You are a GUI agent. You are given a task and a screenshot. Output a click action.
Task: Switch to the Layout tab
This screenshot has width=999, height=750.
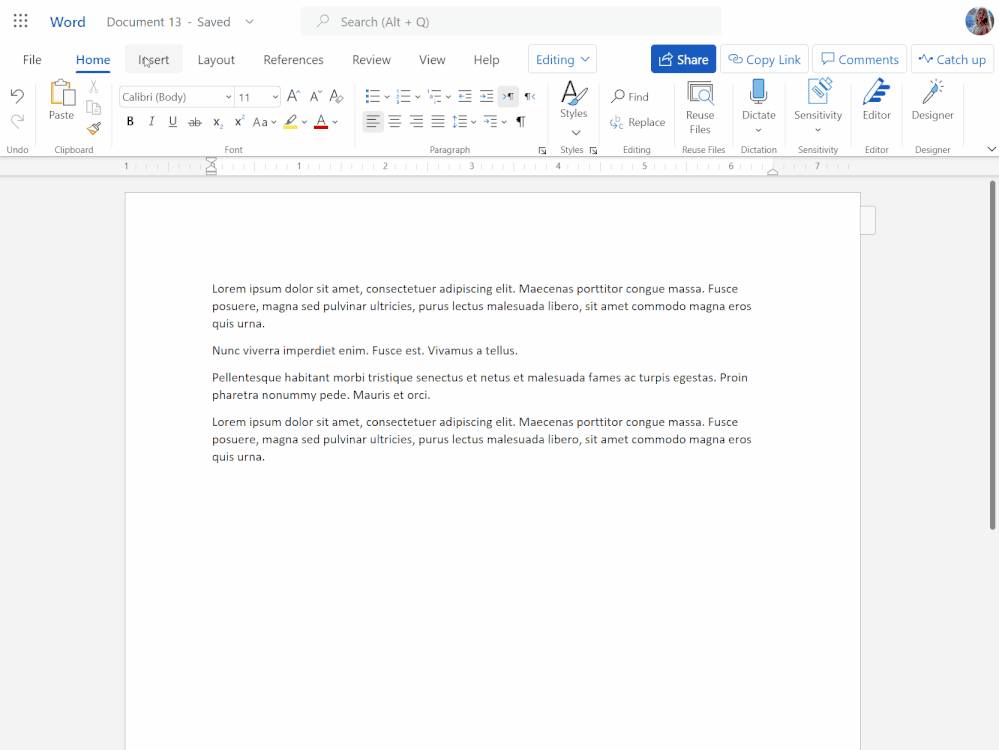[216, 59]
